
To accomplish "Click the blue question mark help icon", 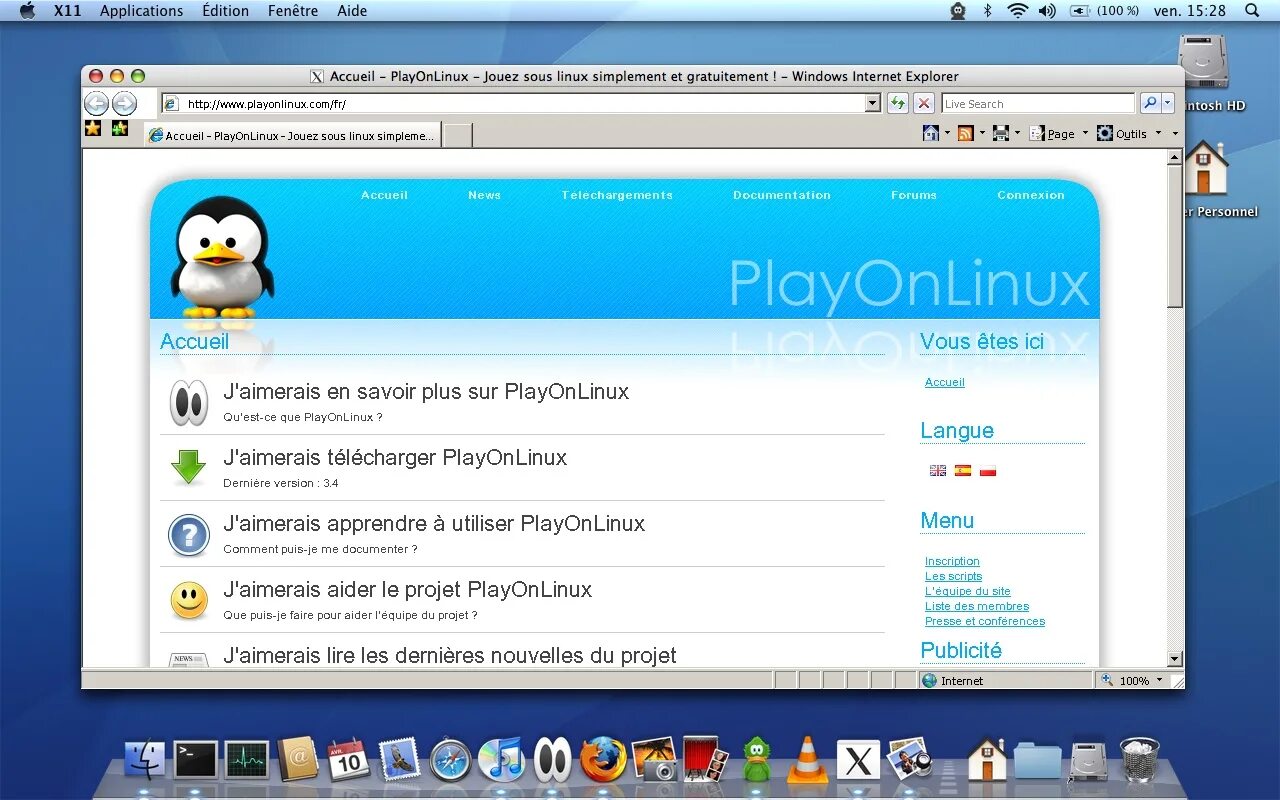I will (189, 535).
